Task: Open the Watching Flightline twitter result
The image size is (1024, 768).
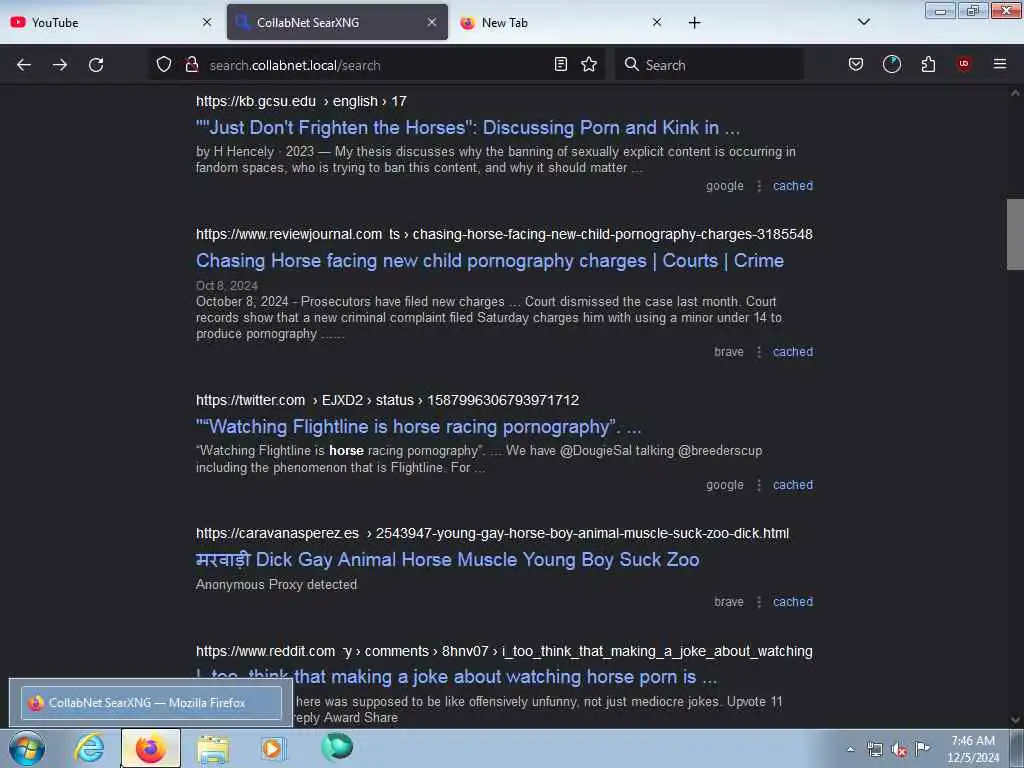Action: click(419, 426)
